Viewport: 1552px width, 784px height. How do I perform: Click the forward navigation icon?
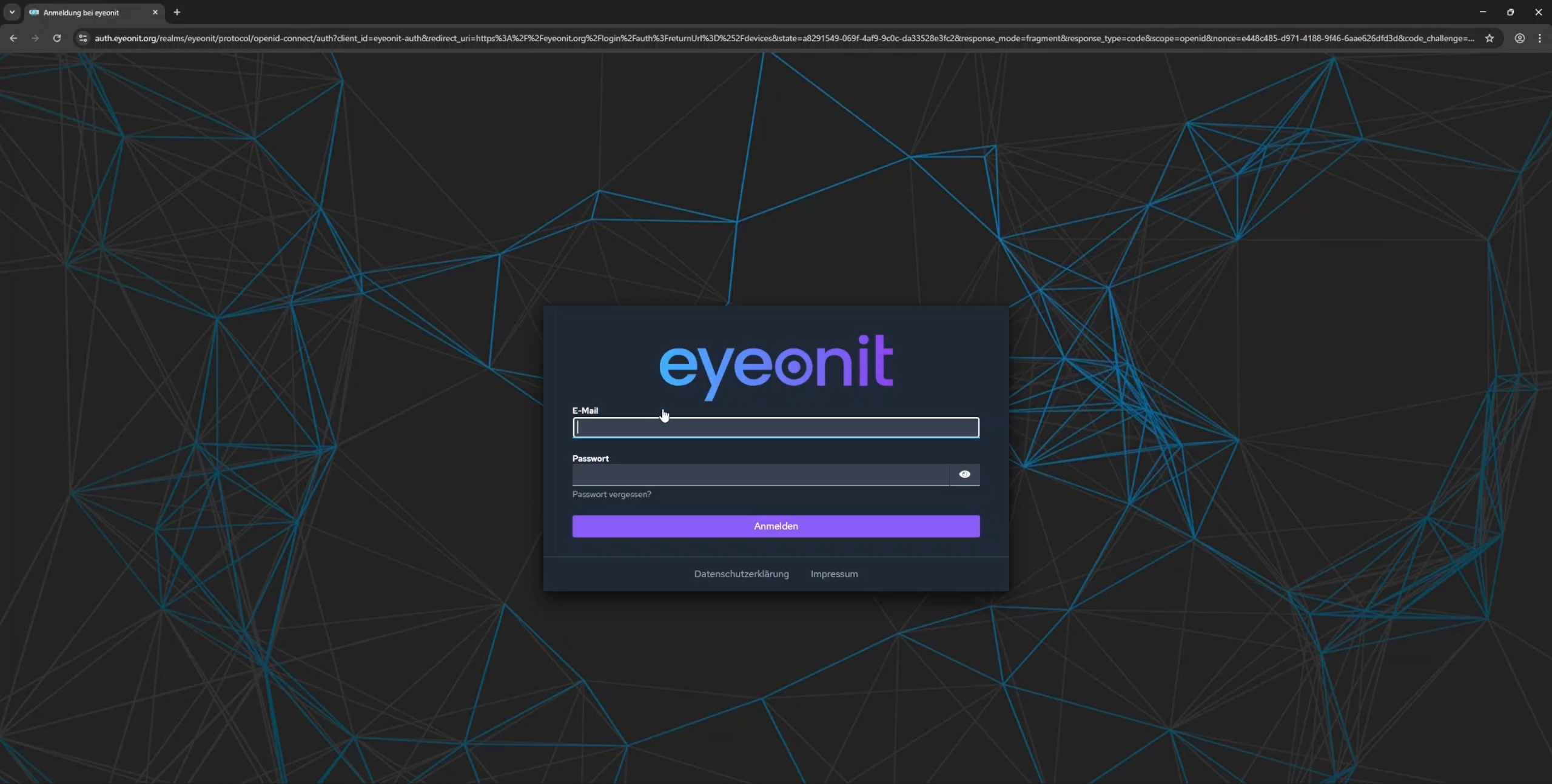[35, 38]
